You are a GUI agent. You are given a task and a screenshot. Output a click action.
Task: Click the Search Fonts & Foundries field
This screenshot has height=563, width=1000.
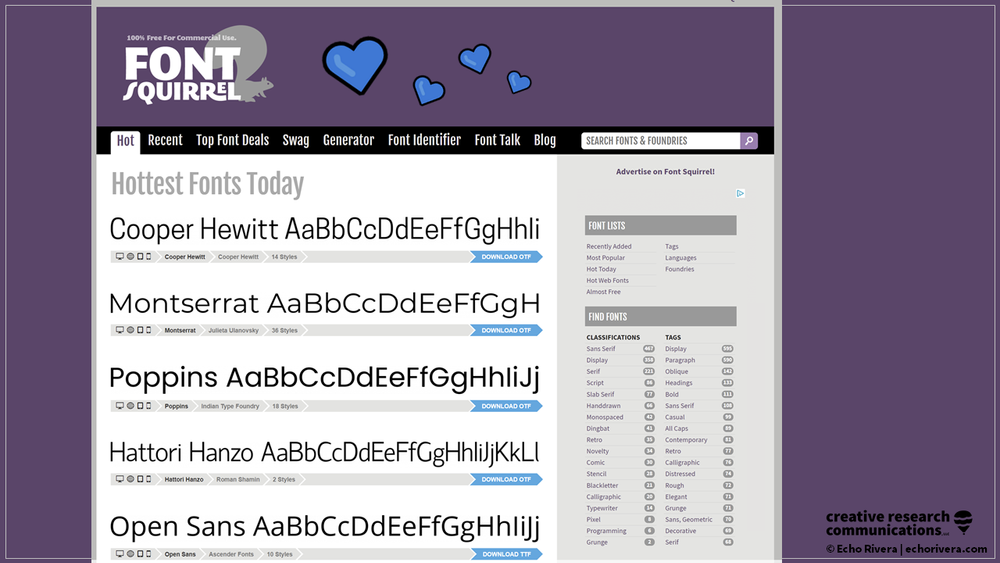click(660, 141)
